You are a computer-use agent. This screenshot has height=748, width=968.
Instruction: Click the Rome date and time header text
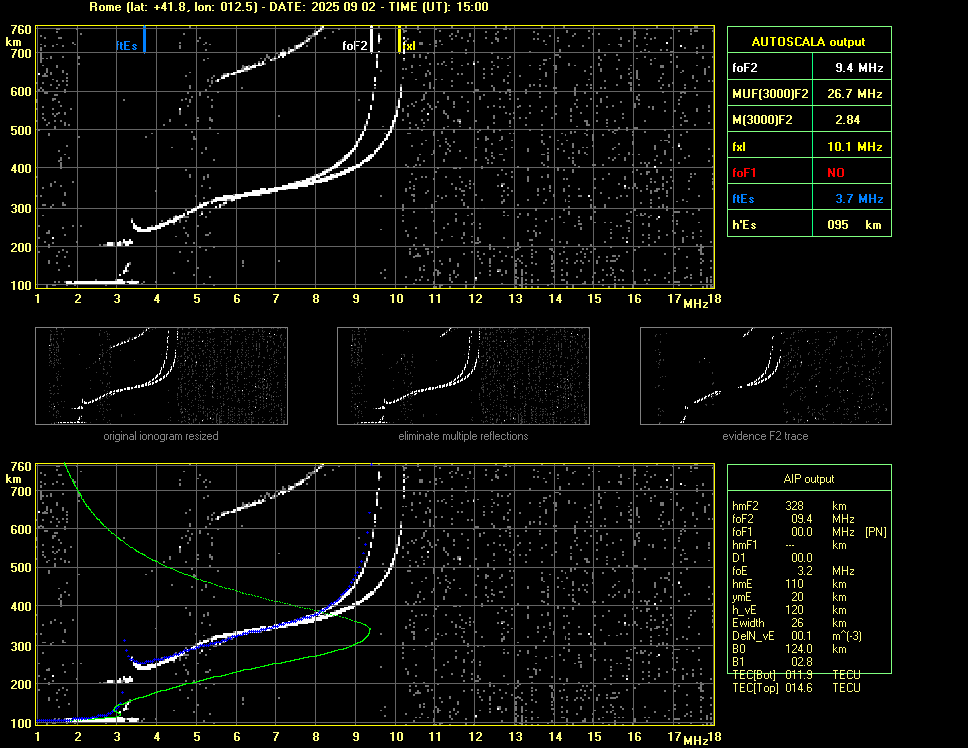[x=289, y=7]
